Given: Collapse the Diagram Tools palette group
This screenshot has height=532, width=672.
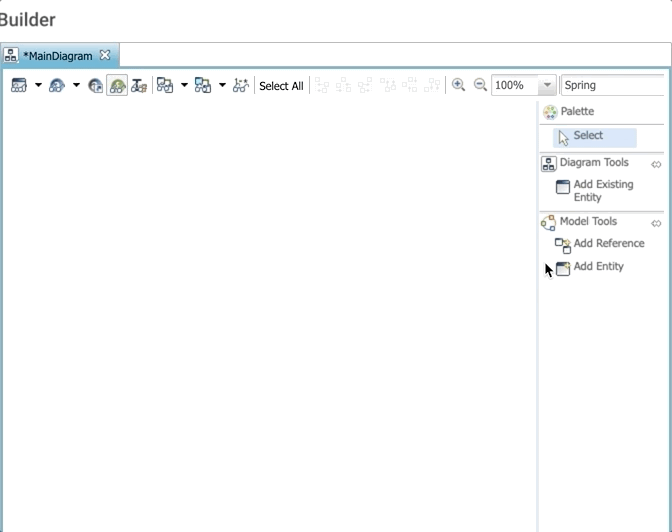Looking at the screenshot, I should tap(594, 162).
